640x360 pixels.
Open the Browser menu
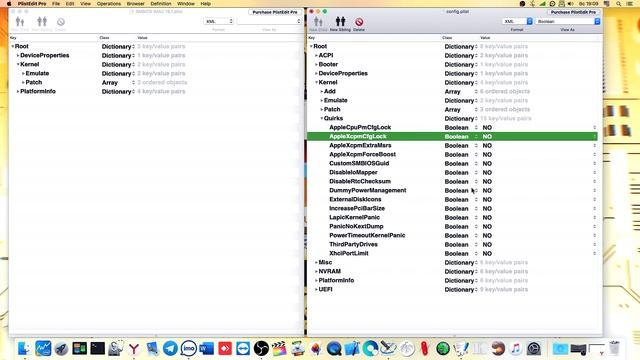point(136,4)
